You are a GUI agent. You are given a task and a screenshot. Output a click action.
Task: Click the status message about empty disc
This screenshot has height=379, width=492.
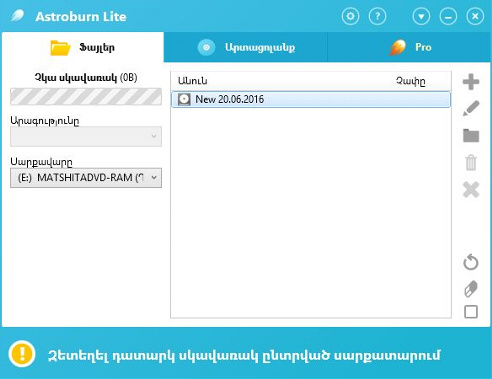(244, 356)
